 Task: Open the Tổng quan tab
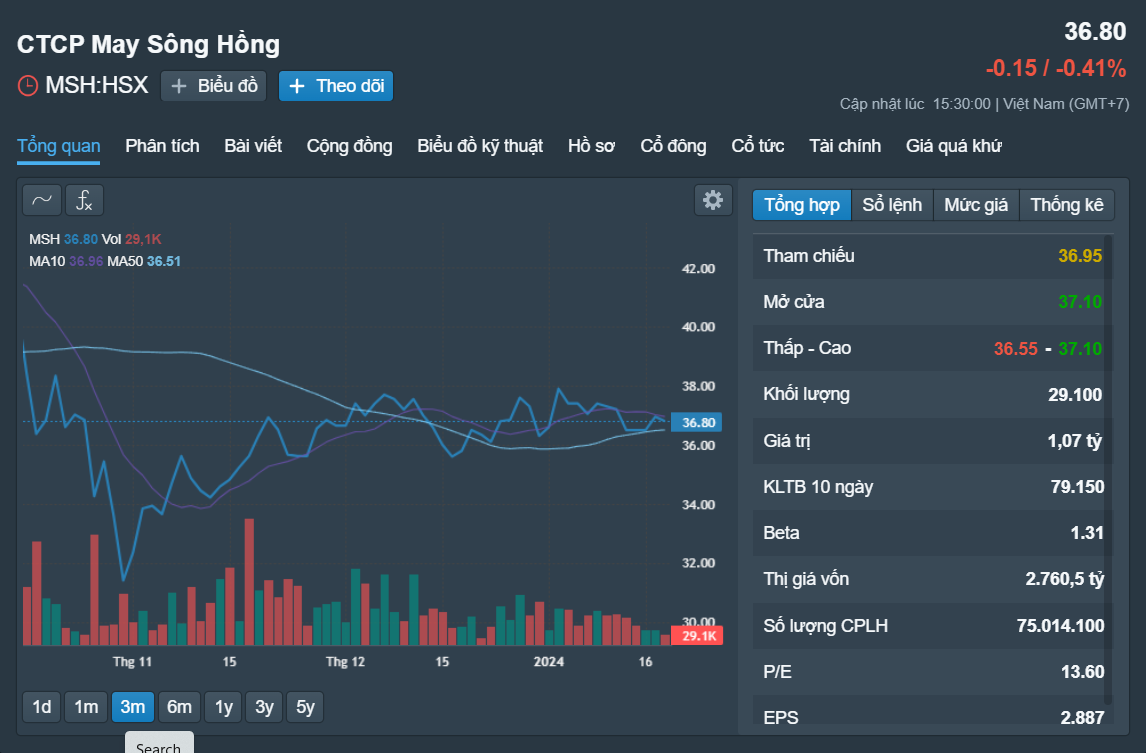pyautogui.click(x=58, y=145)
